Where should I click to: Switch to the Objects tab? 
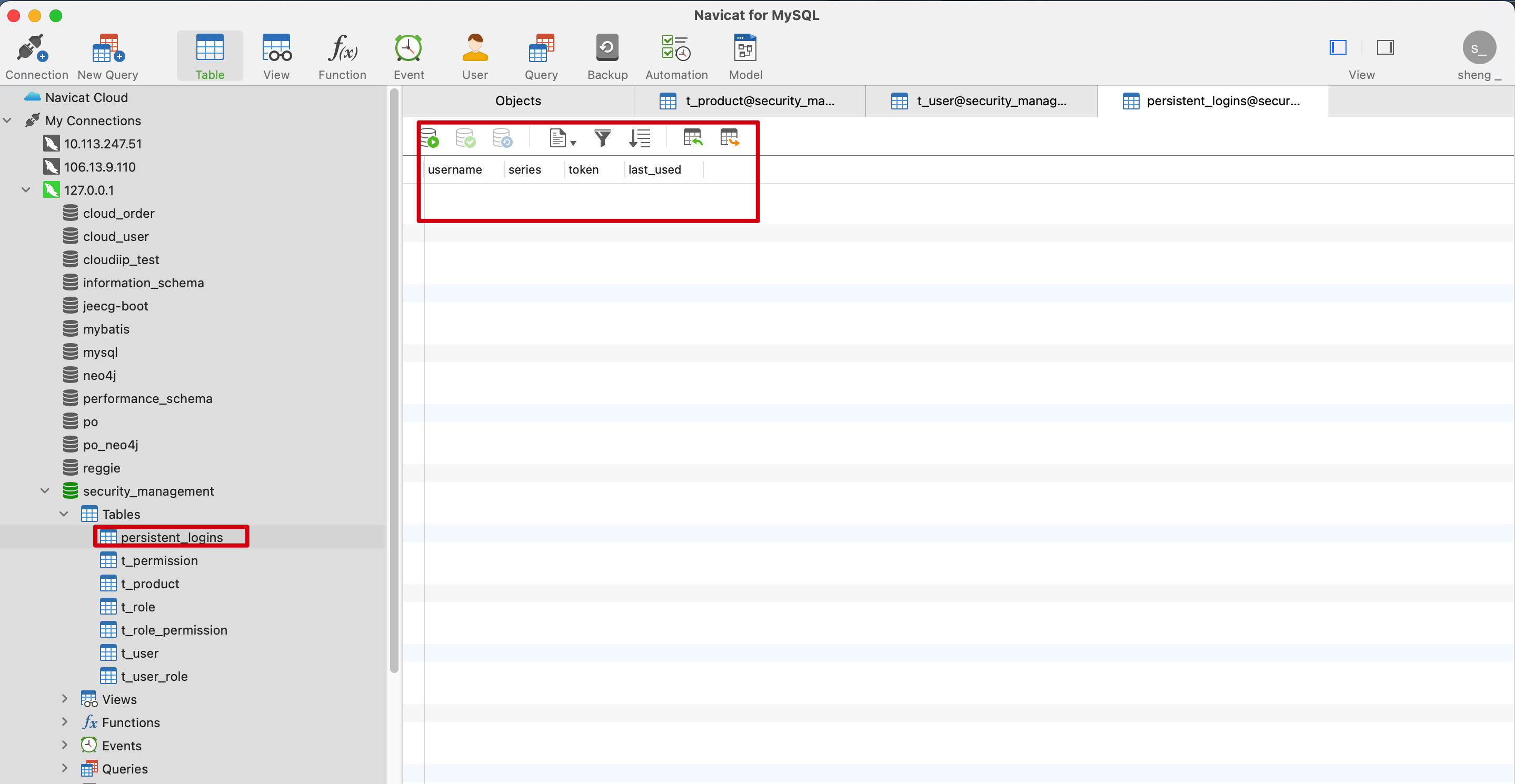coord(517,101)
